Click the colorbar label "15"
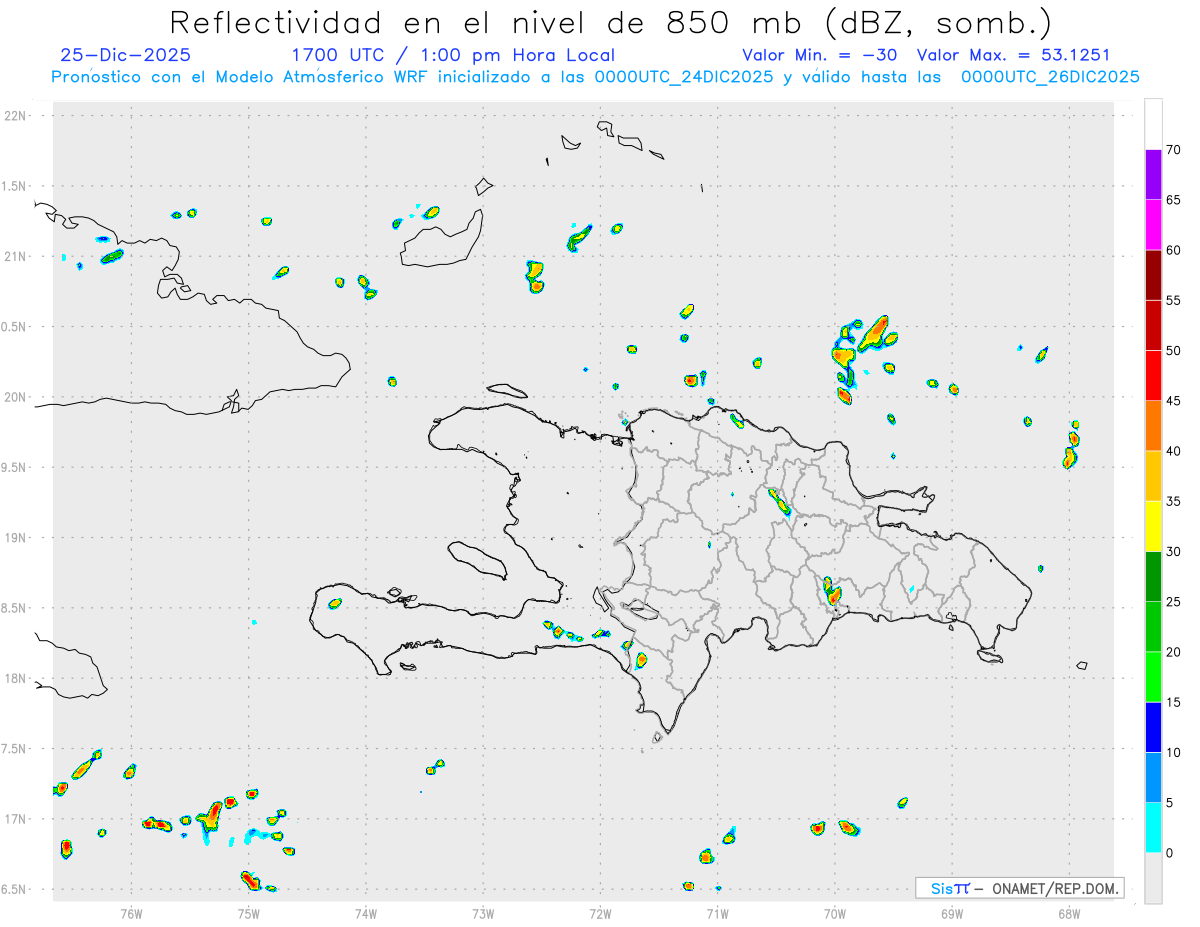Image resolution: width=1200 pixels, height=927 pixels. click(1173, 702)
